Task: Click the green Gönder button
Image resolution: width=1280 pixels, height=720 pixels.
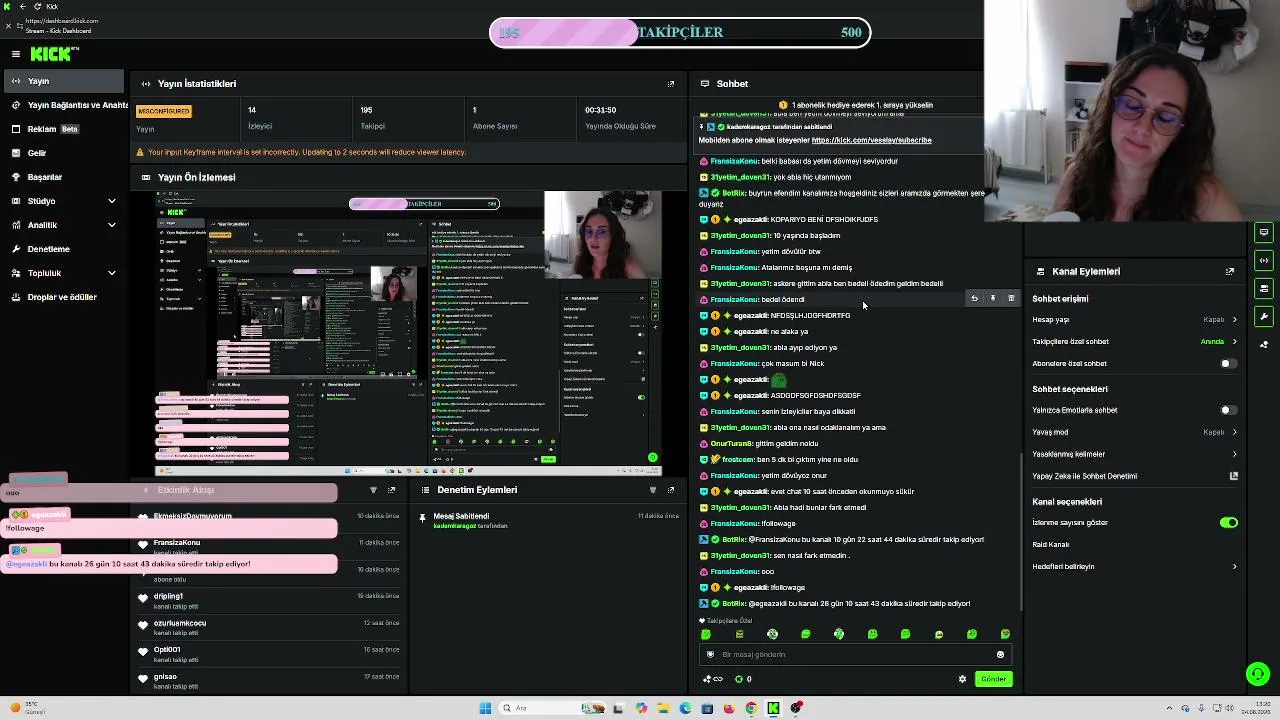Action: click(993, 679)
